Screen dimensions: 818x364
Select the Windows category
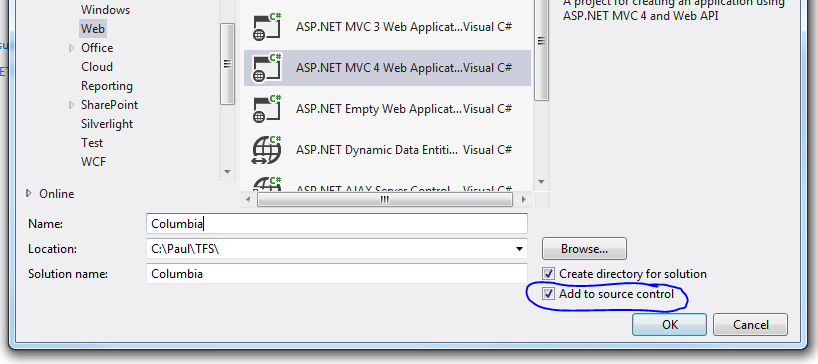tap(105, 9)
